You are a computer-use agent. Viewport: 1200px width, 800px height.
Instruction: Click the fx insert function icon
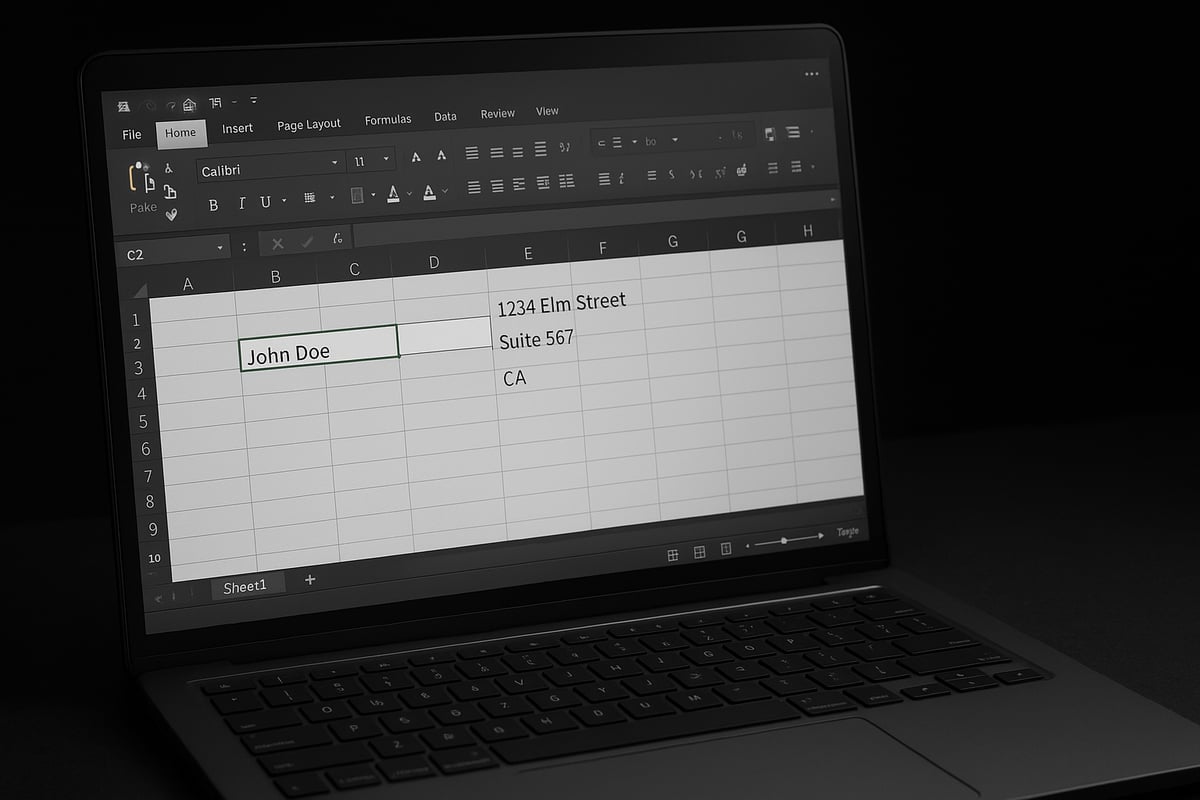point(338,240)
